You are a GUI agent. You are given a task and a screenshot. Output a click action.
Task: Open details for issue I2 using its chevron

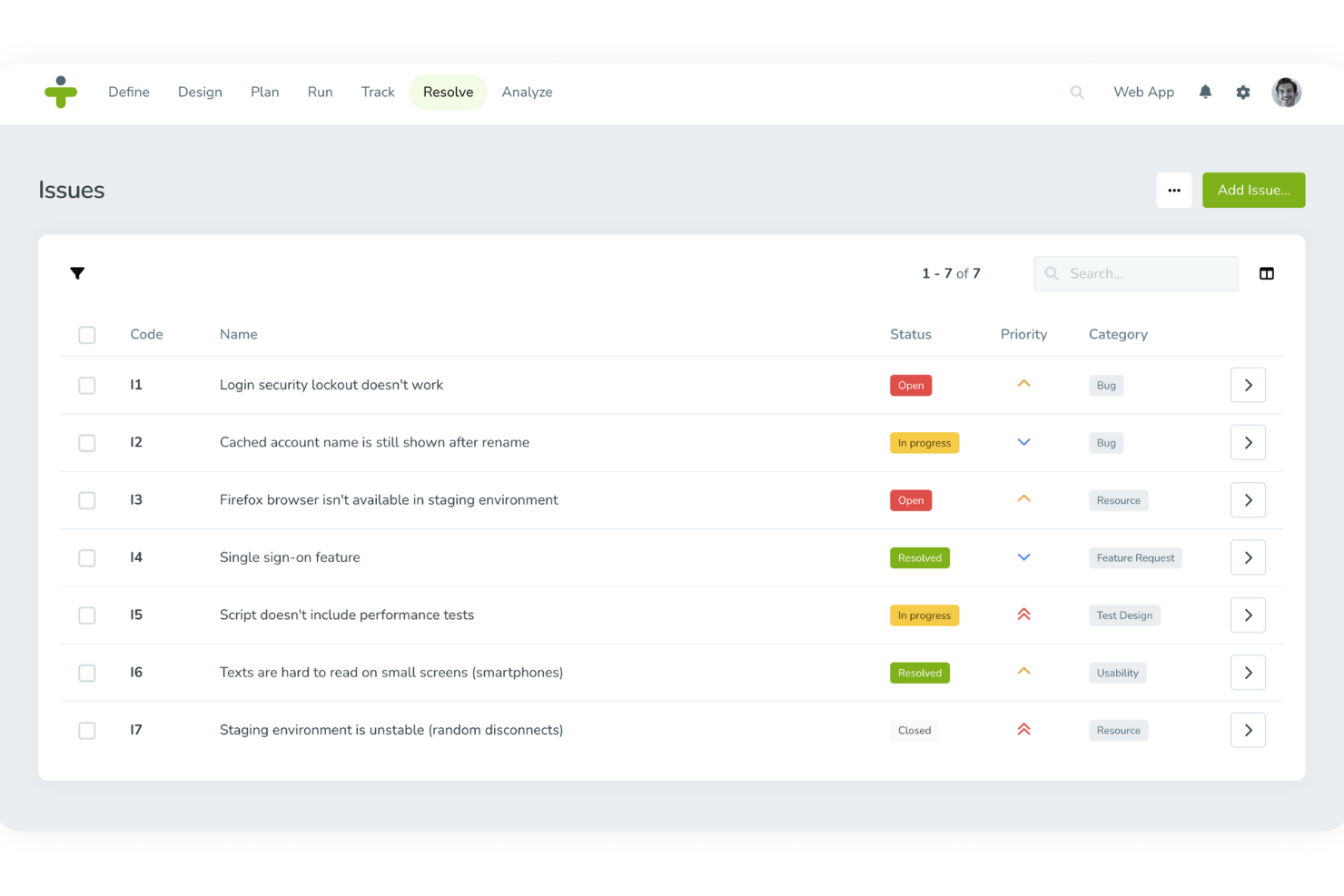point(1248,442)
